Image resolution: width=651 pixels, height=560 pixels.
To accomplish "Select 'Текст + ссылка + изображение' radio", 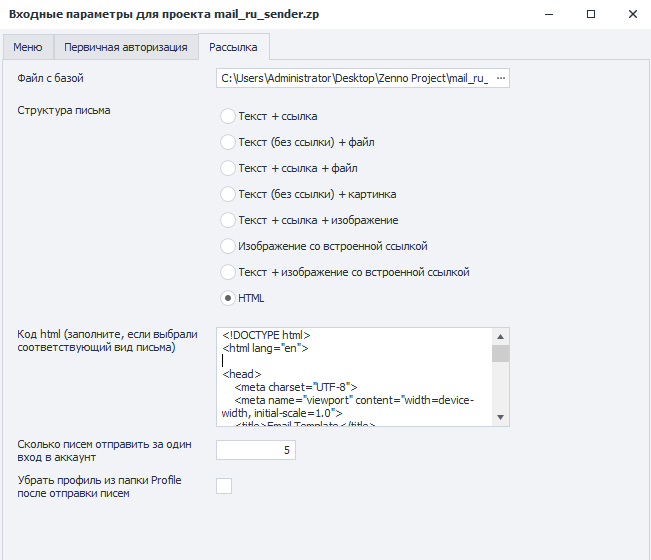I will point(228,220).
